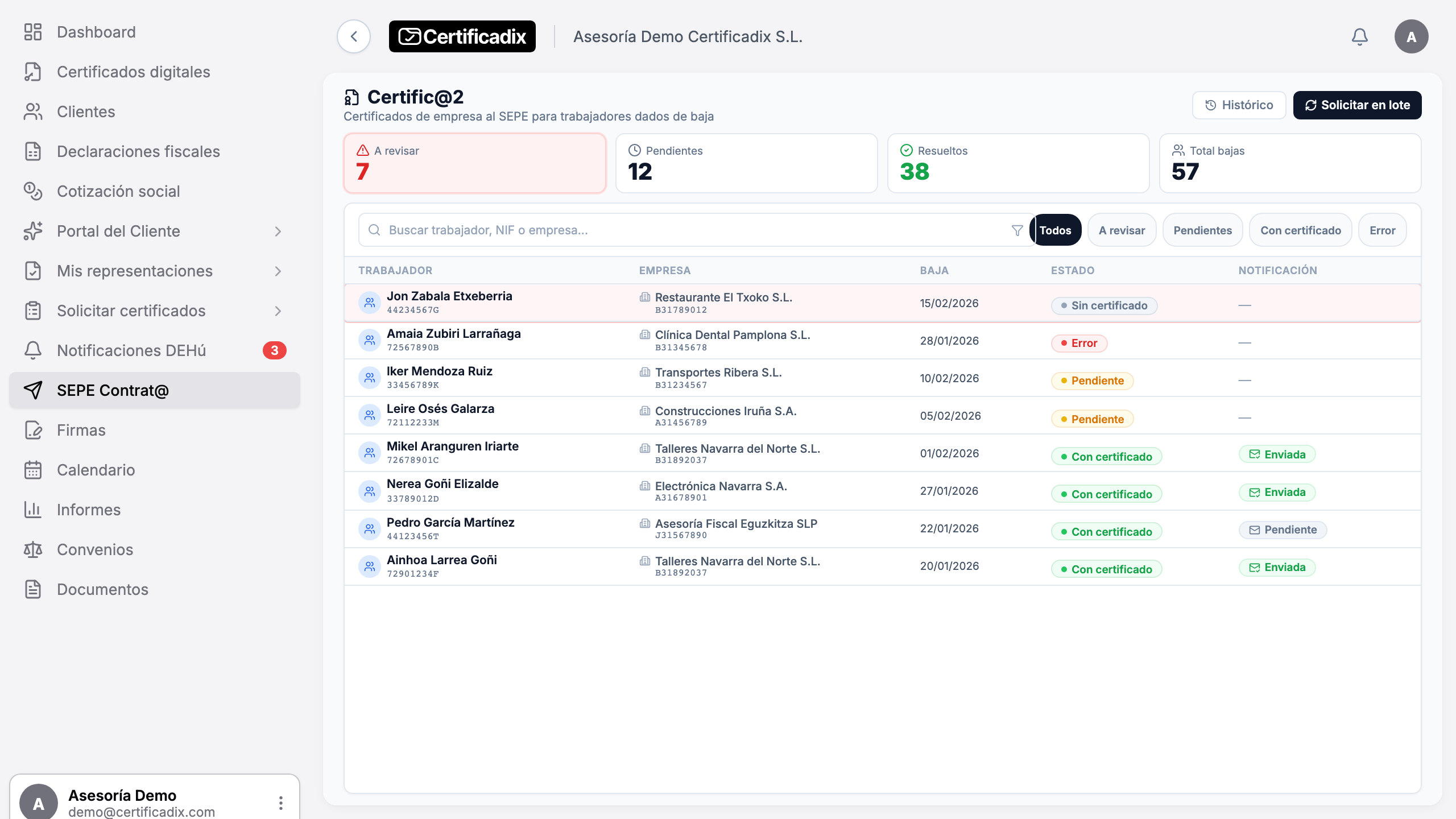Open the user avatar in top right
This screenshot has width=1456, height=819.
pyautogui.click(x=1411, y=37)
